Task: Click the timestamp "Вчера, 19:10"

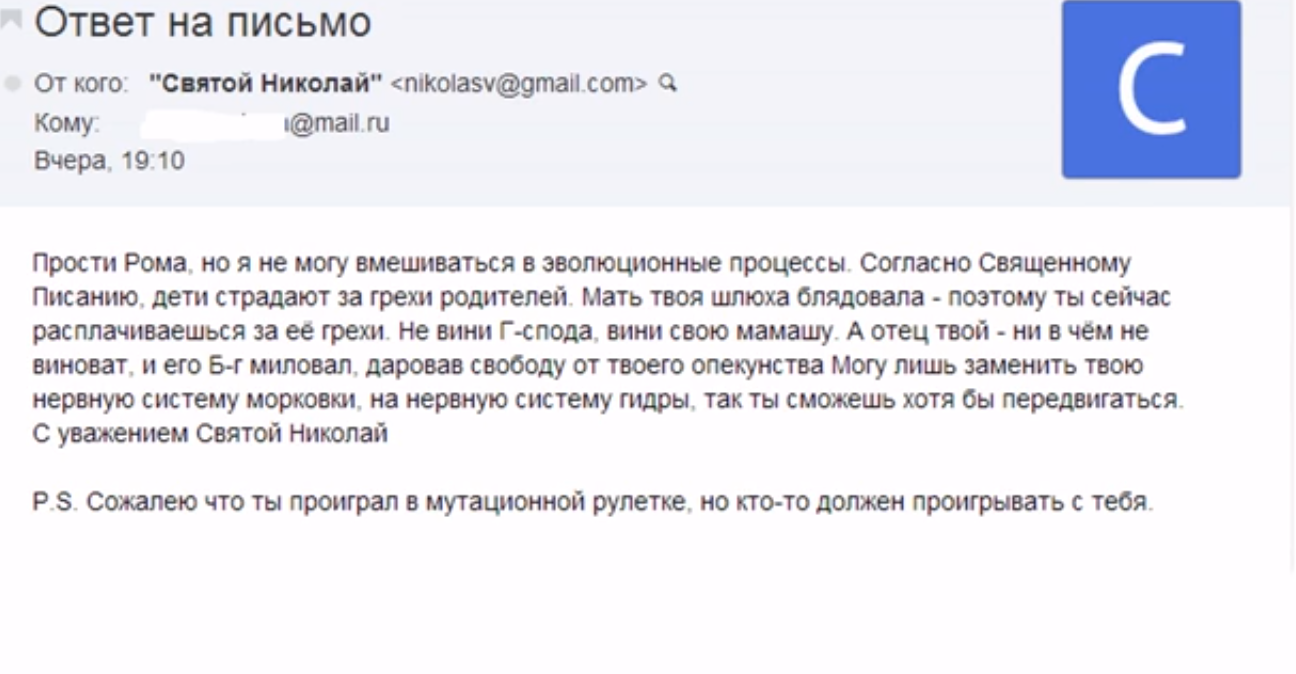Action: coord(109,160)
